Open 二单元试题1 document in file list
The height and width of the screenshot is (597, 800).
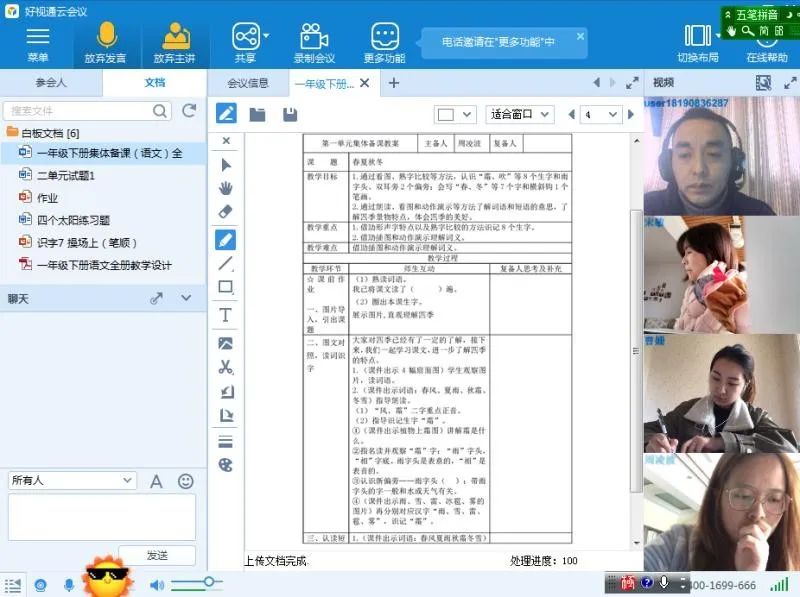tap(65, 175)
